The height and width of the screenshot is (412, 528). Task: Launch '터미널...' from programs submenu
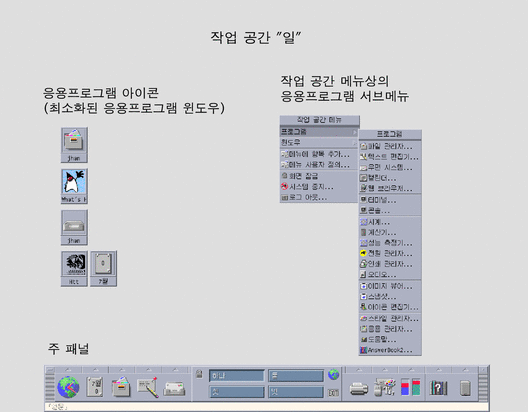tap(390, 200)
